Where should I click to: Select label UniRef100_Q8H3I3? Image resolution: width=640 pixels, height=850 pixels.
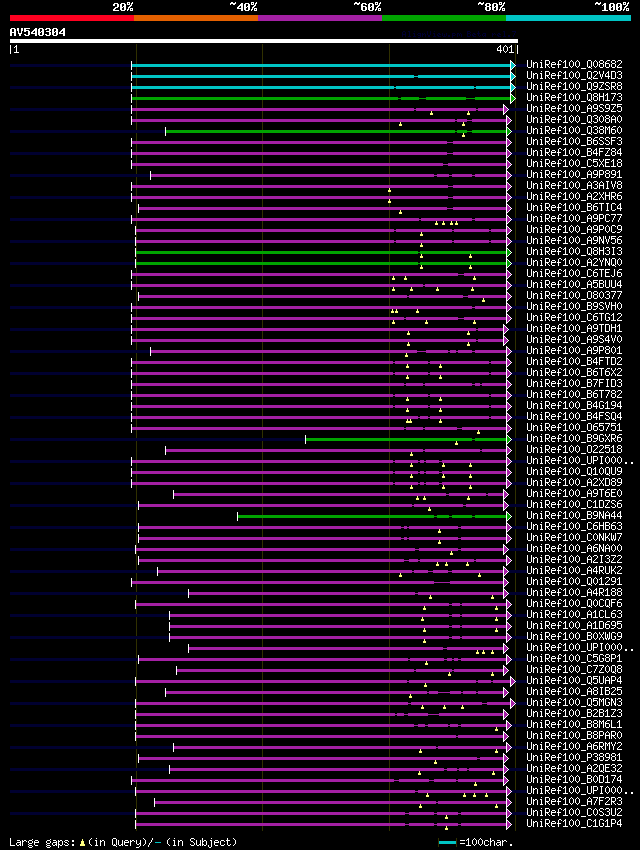coord(574,252)
